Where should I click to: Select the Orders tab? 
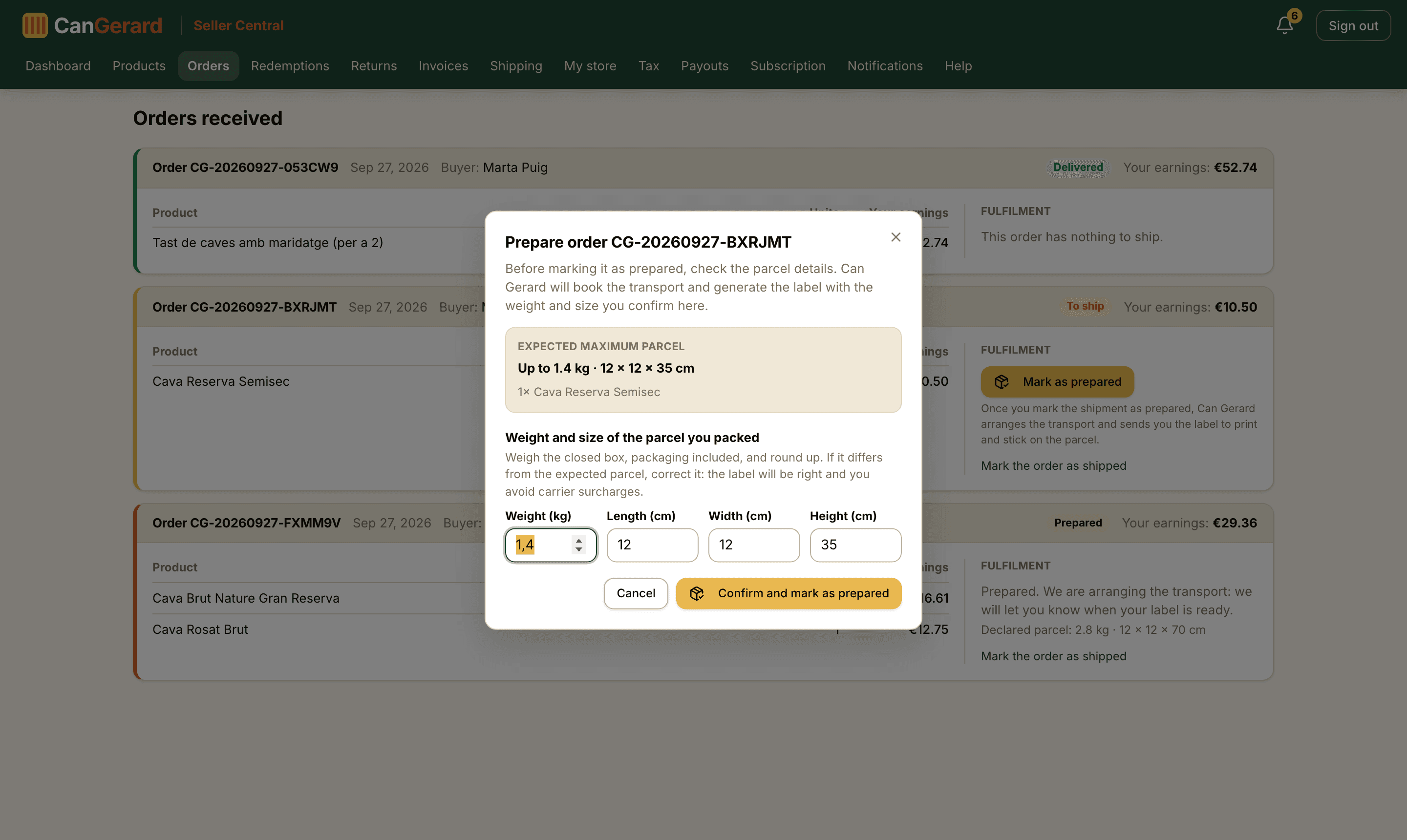tap(208, 66)
